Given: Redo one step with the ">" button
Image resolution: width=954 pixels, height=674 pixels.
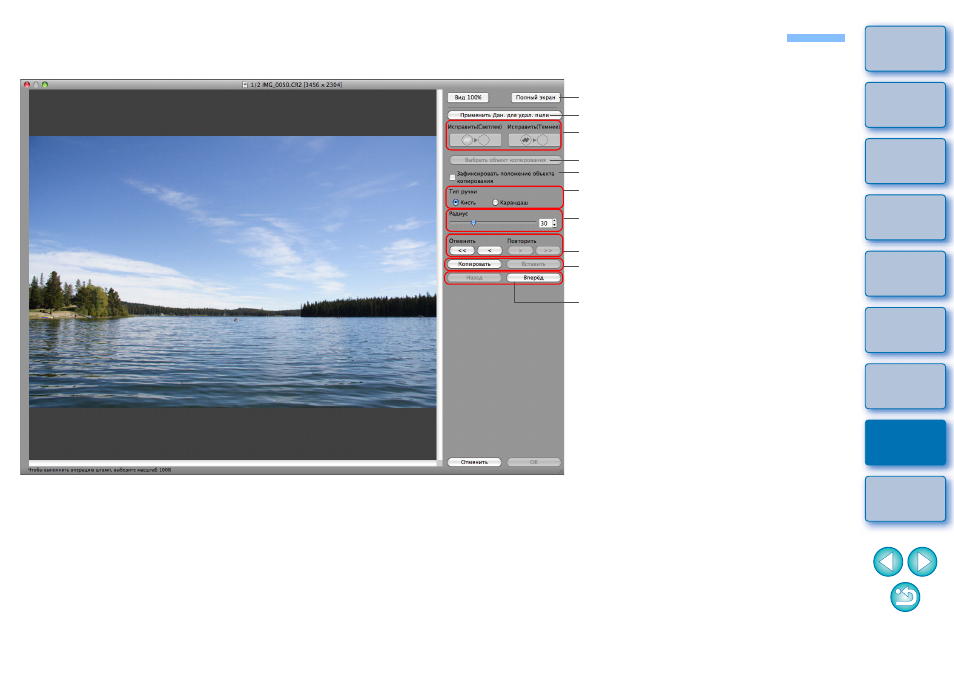Looking at the screenshot, I should (x=520, y=251).
